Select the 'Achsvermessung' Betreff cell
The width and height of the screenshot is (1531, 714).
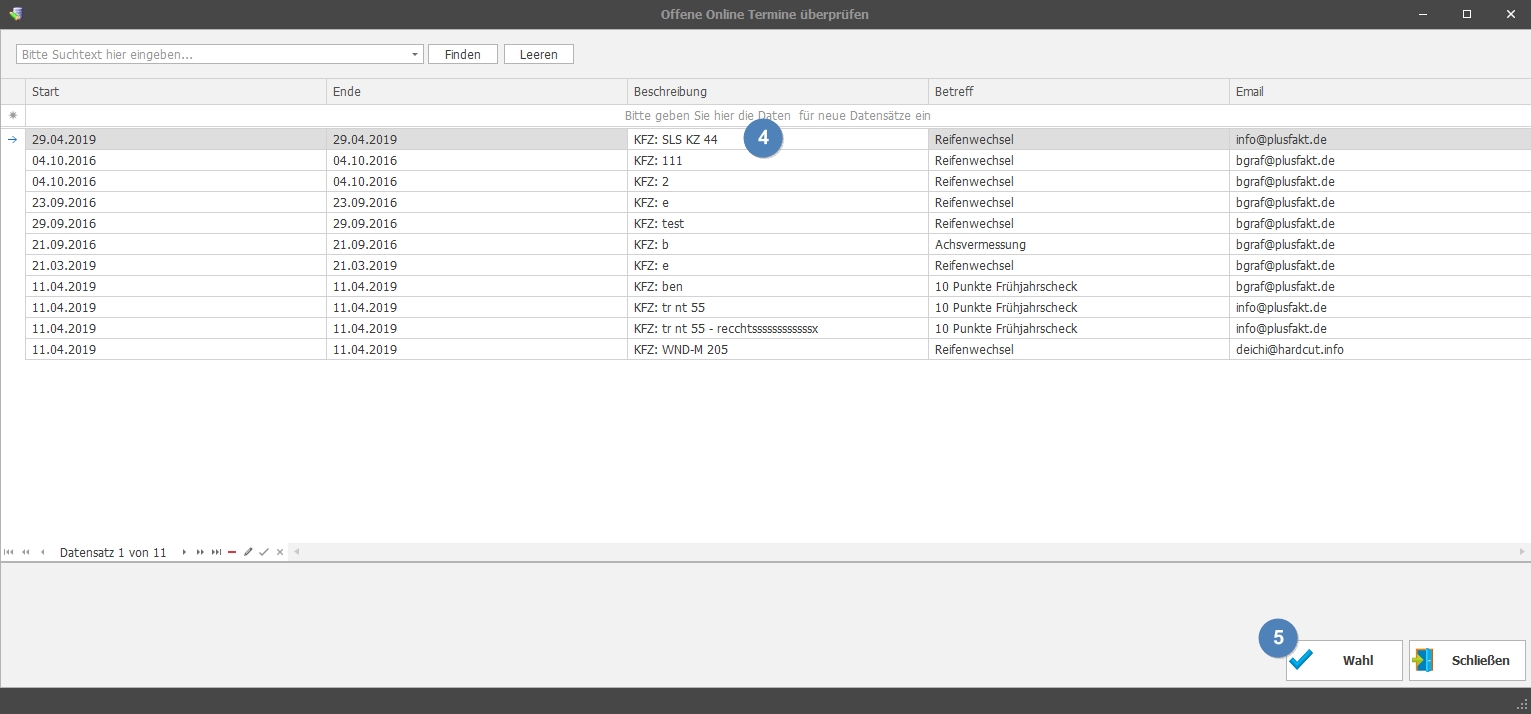[1079, 245]
